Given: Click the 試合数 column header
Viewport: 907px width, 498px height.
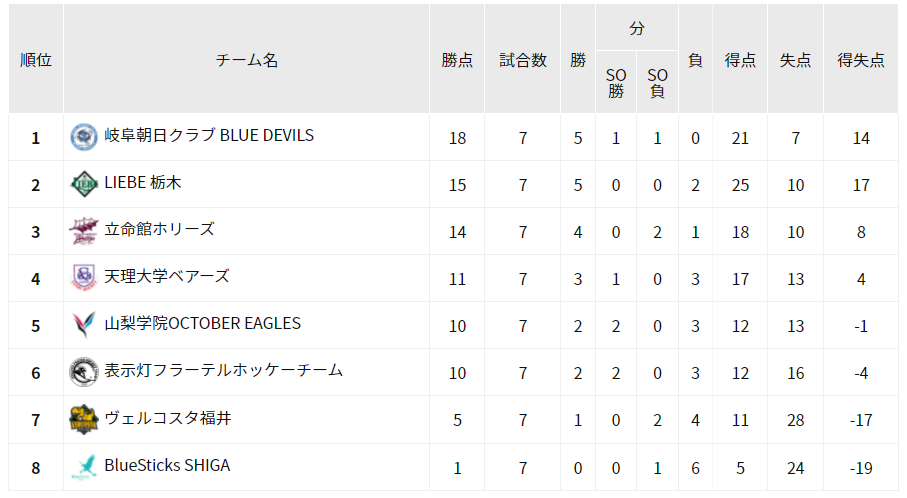Looking at the screenshot, I should tap(523, 60).
